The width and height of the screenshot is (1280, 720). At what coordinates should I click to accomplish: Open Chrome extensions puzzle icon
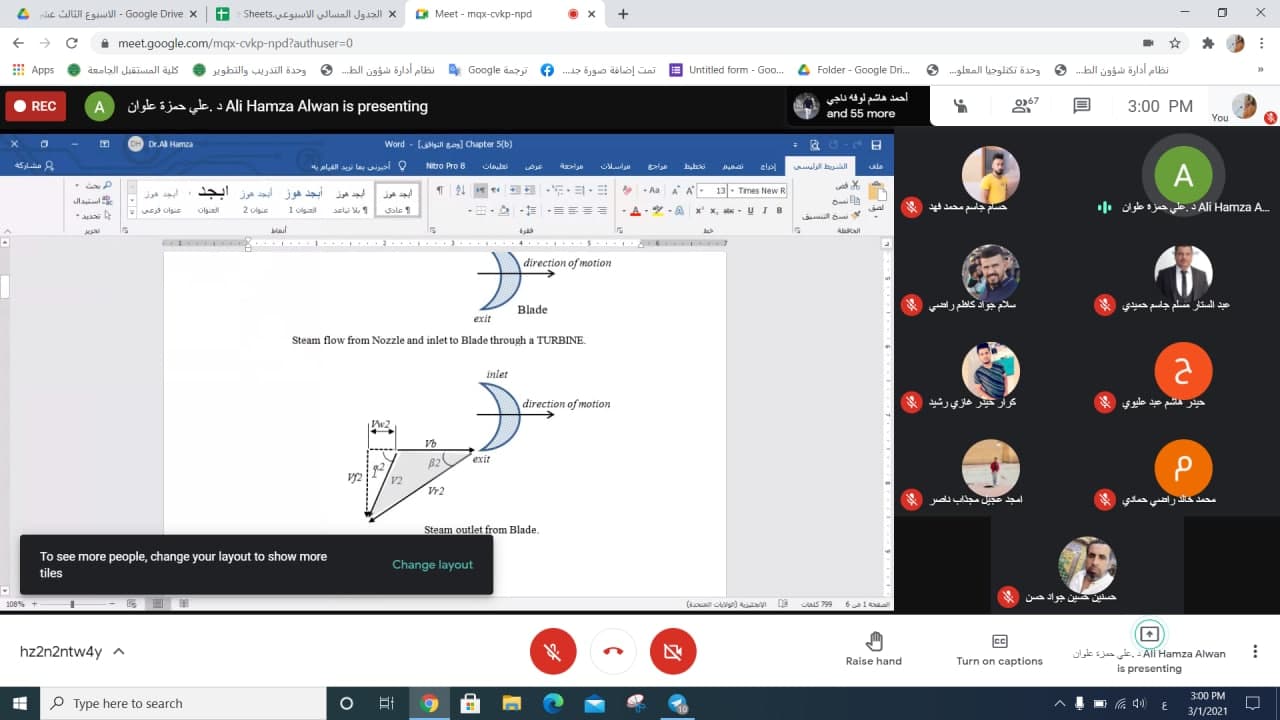click(1208, 43)
